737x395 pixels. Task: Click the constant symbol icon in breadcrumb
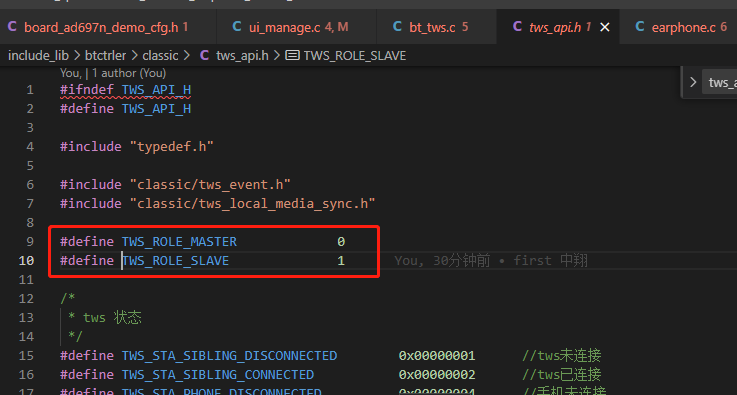point(292,56)
